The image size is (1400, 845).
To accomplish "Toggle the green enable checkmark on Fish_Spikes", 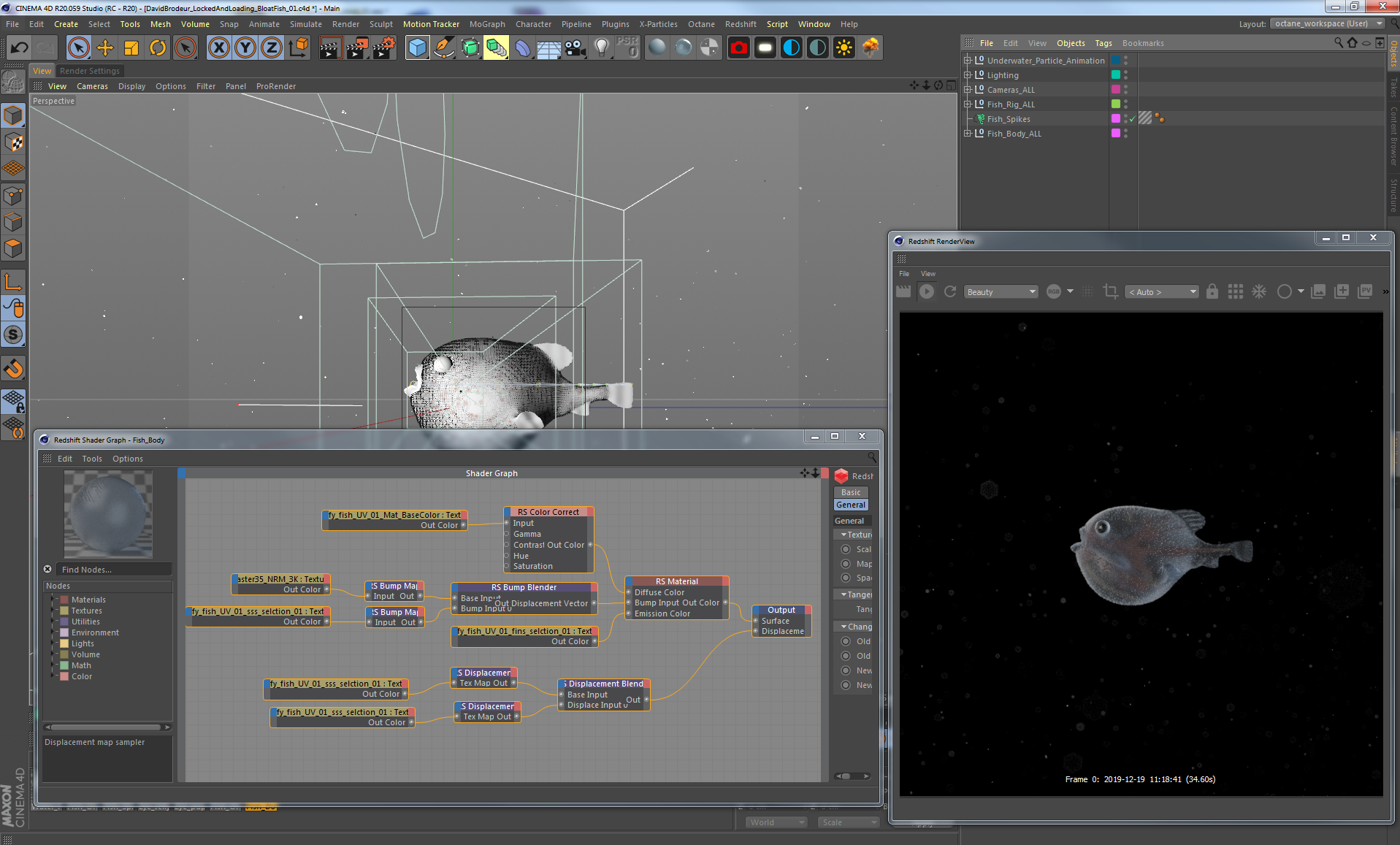I will 1132,118.
